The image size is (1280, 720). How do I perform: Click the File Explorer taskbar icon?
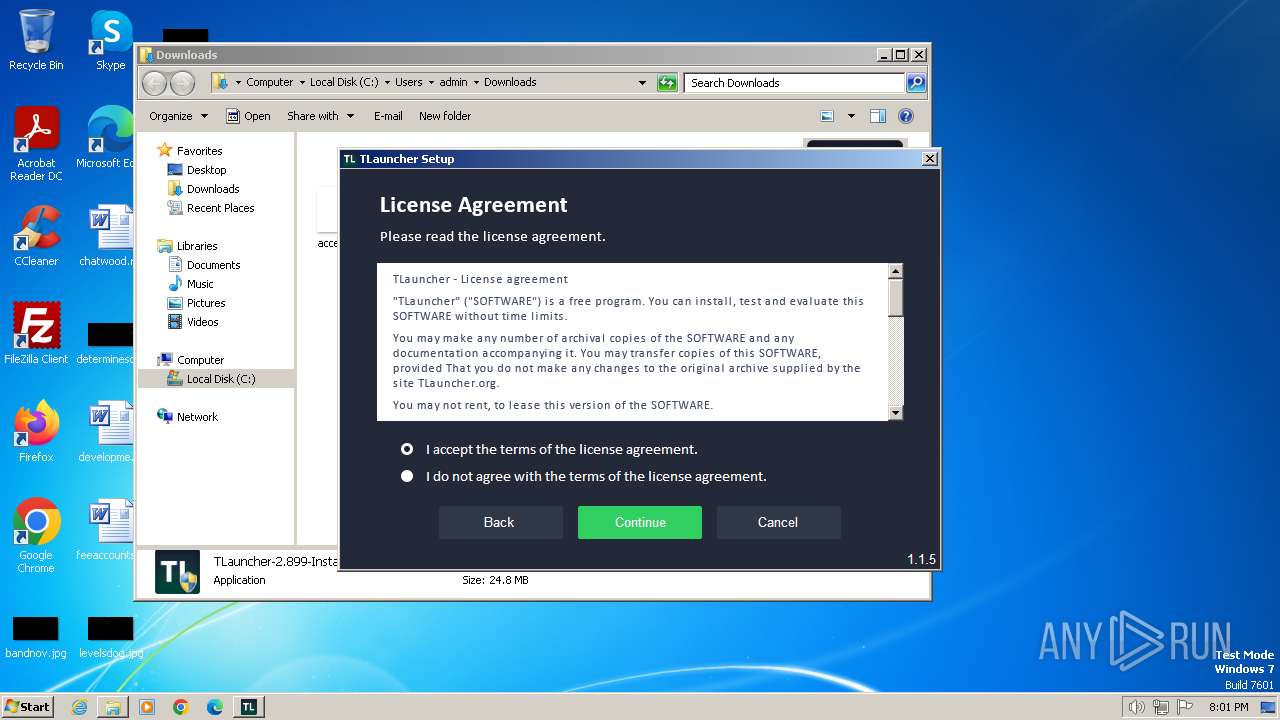coord(113,707)
